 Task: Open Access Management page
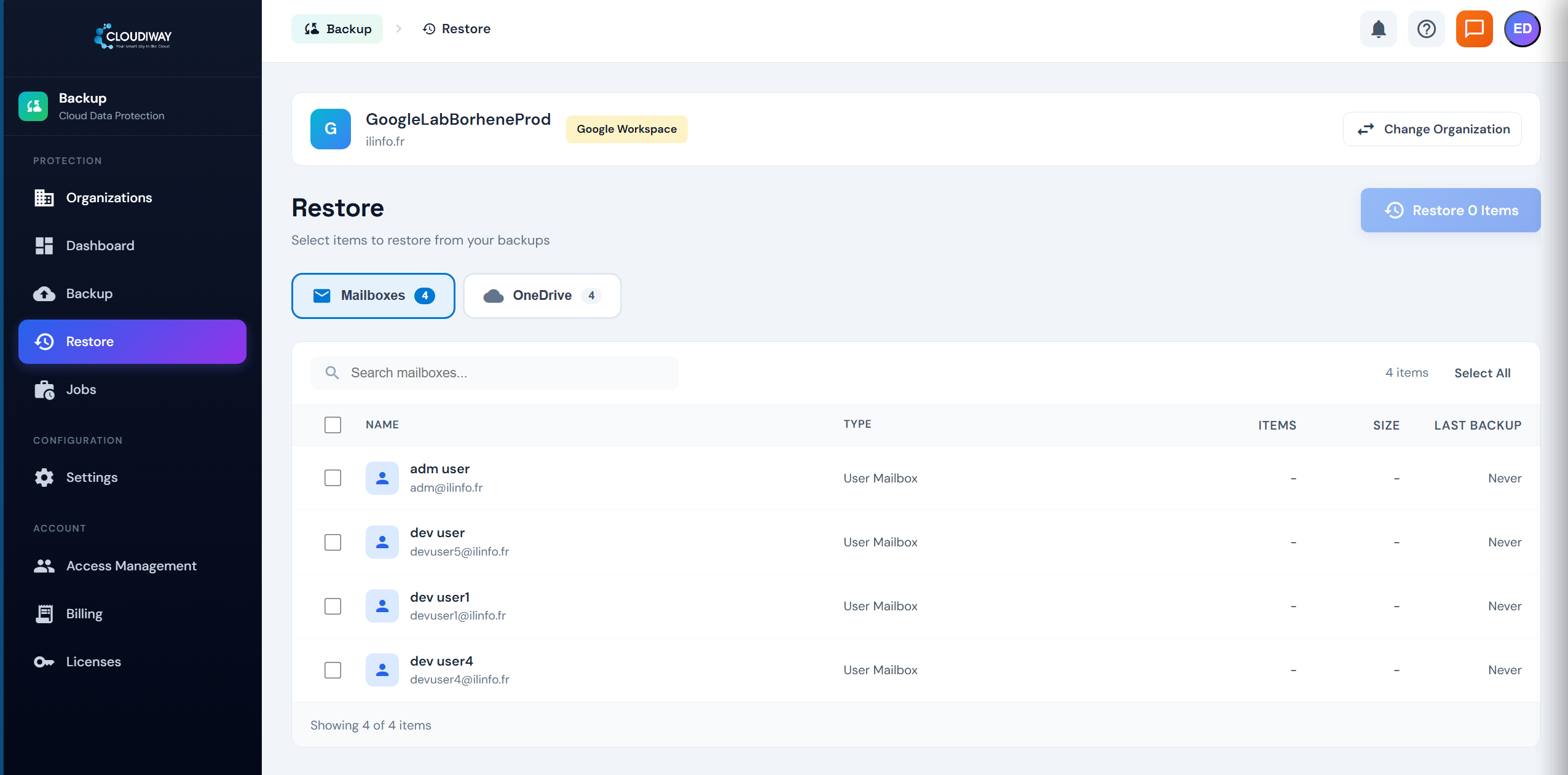click(132, 566)
